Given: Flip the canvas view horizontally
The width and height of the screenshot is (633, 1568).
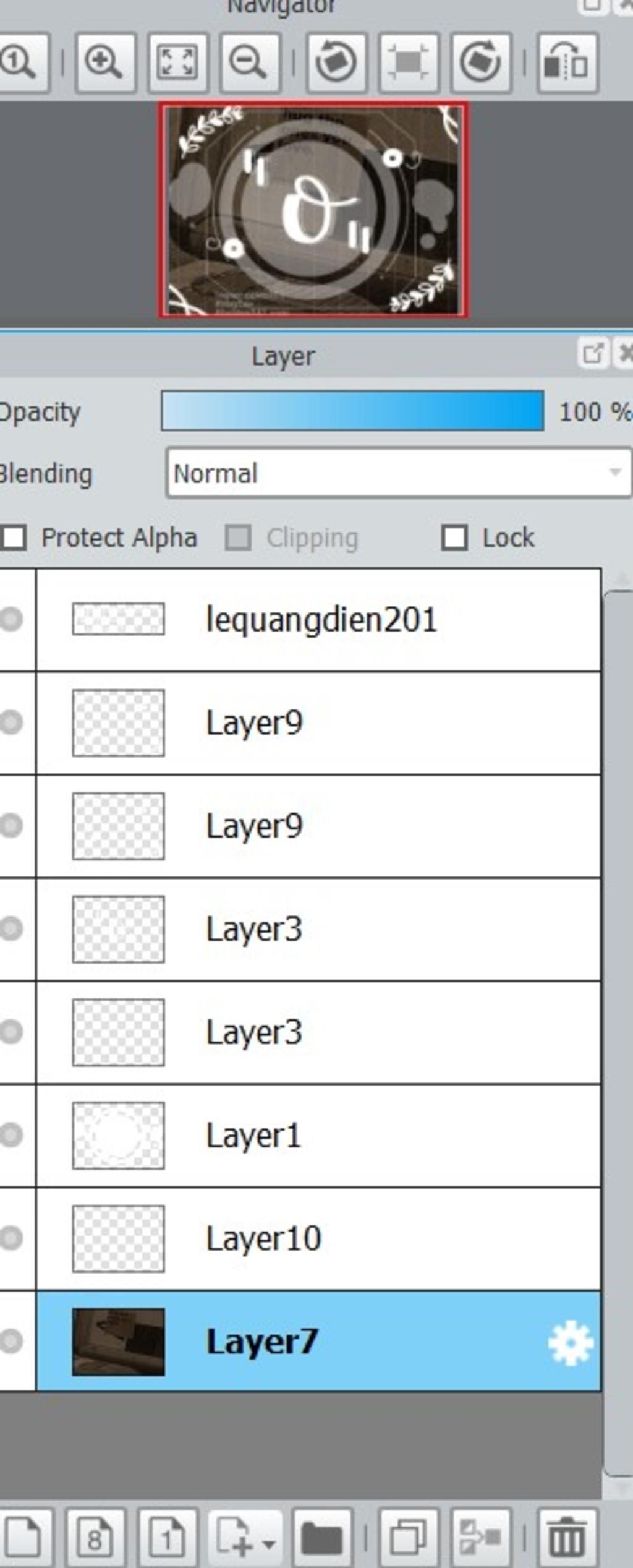Looking at the screenshot, I should 567,62.
